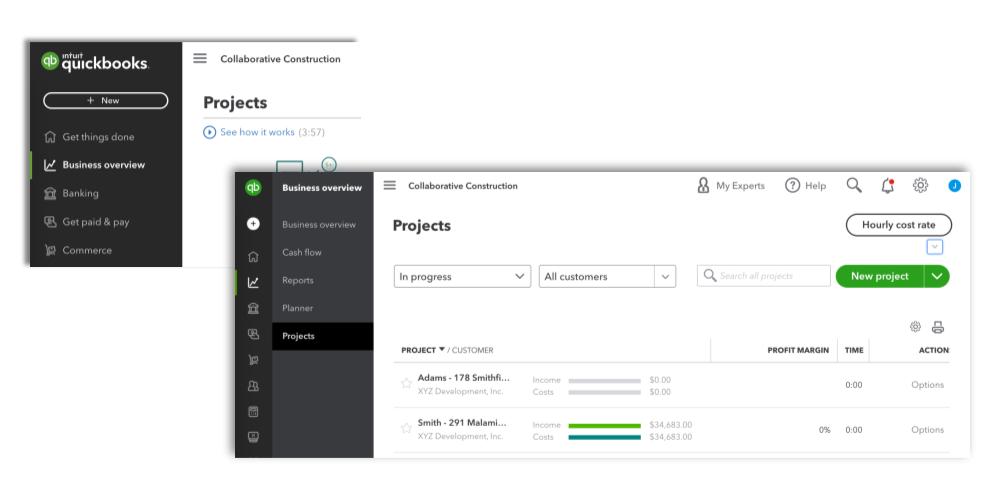Open the Business overview submenu item
The height and width of the screenshot is (500, 1000).
[319, 224]
